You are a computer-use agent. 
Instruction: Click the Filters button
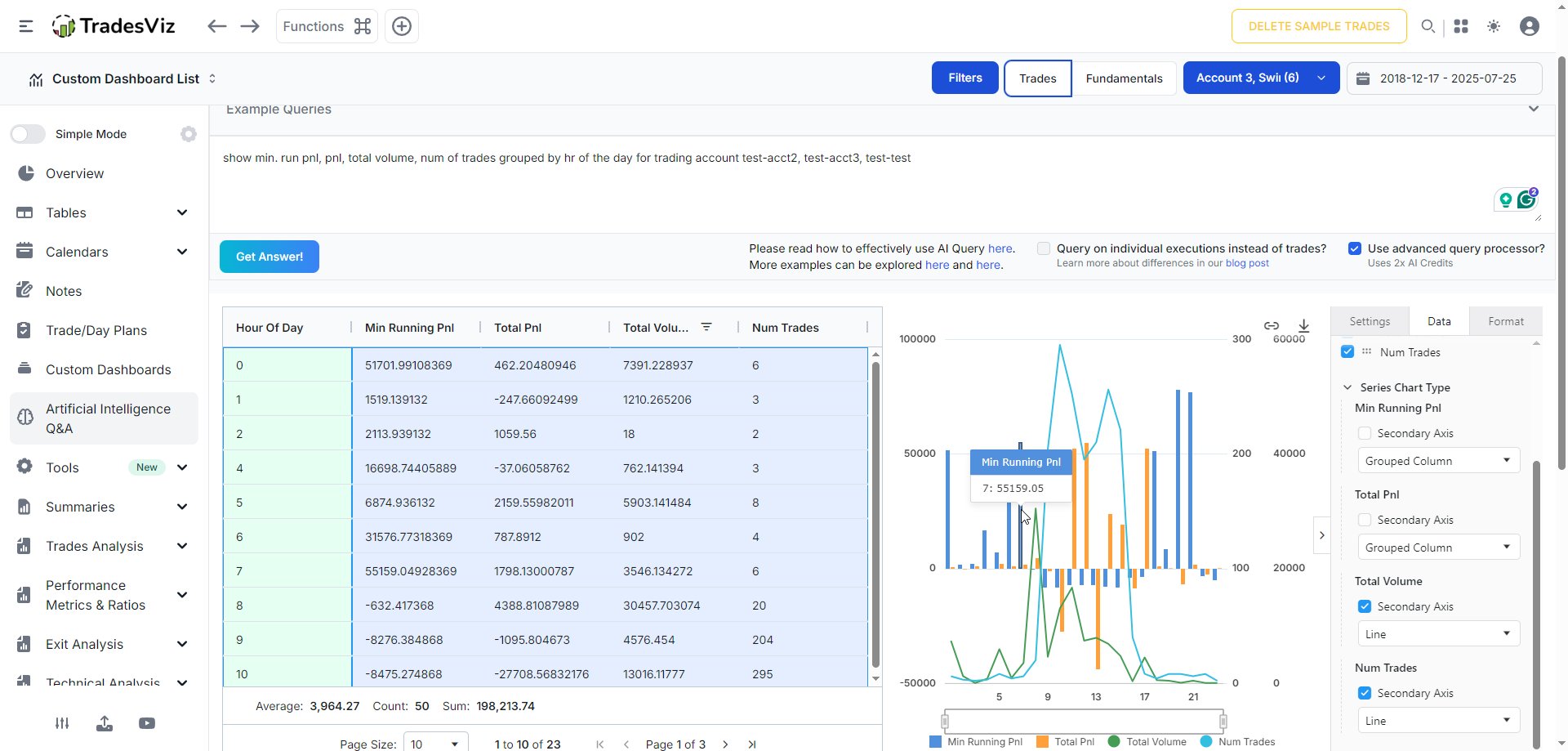(965, 78)
